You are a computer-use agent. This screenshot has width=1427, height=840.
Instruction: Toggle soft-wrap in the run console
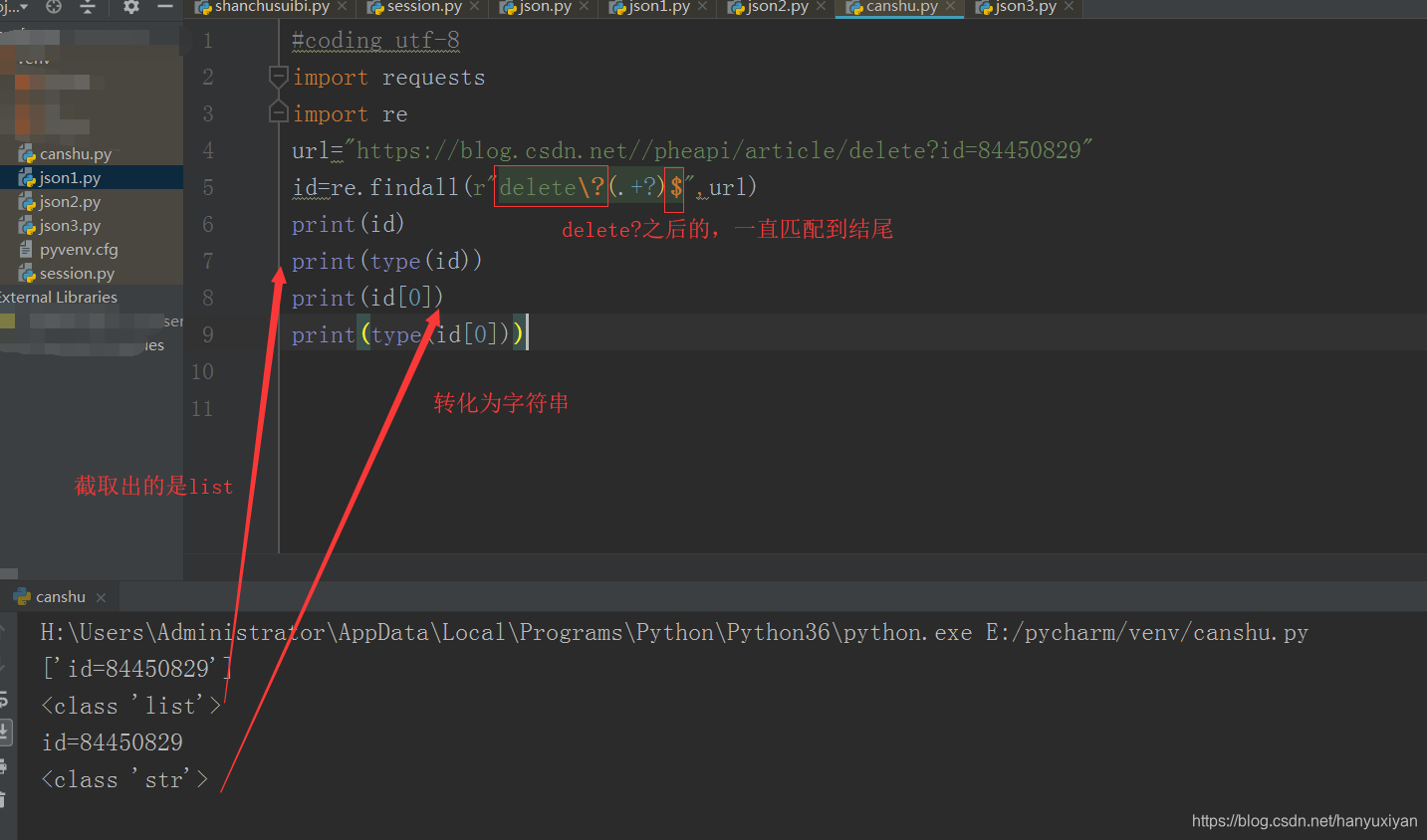tap(4, 701)
